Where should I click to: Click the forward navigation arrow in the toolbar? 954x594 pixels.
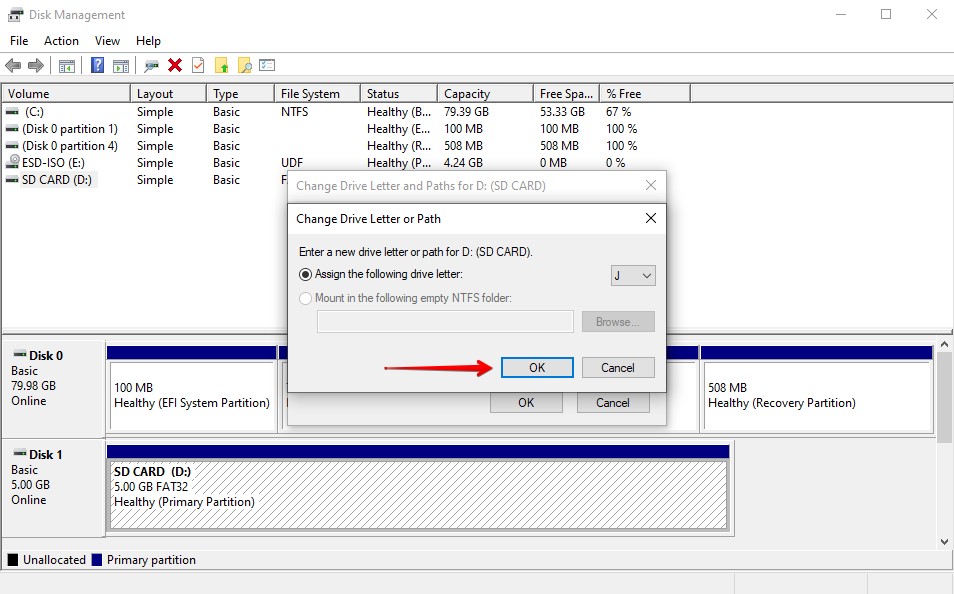coord(35,64)
